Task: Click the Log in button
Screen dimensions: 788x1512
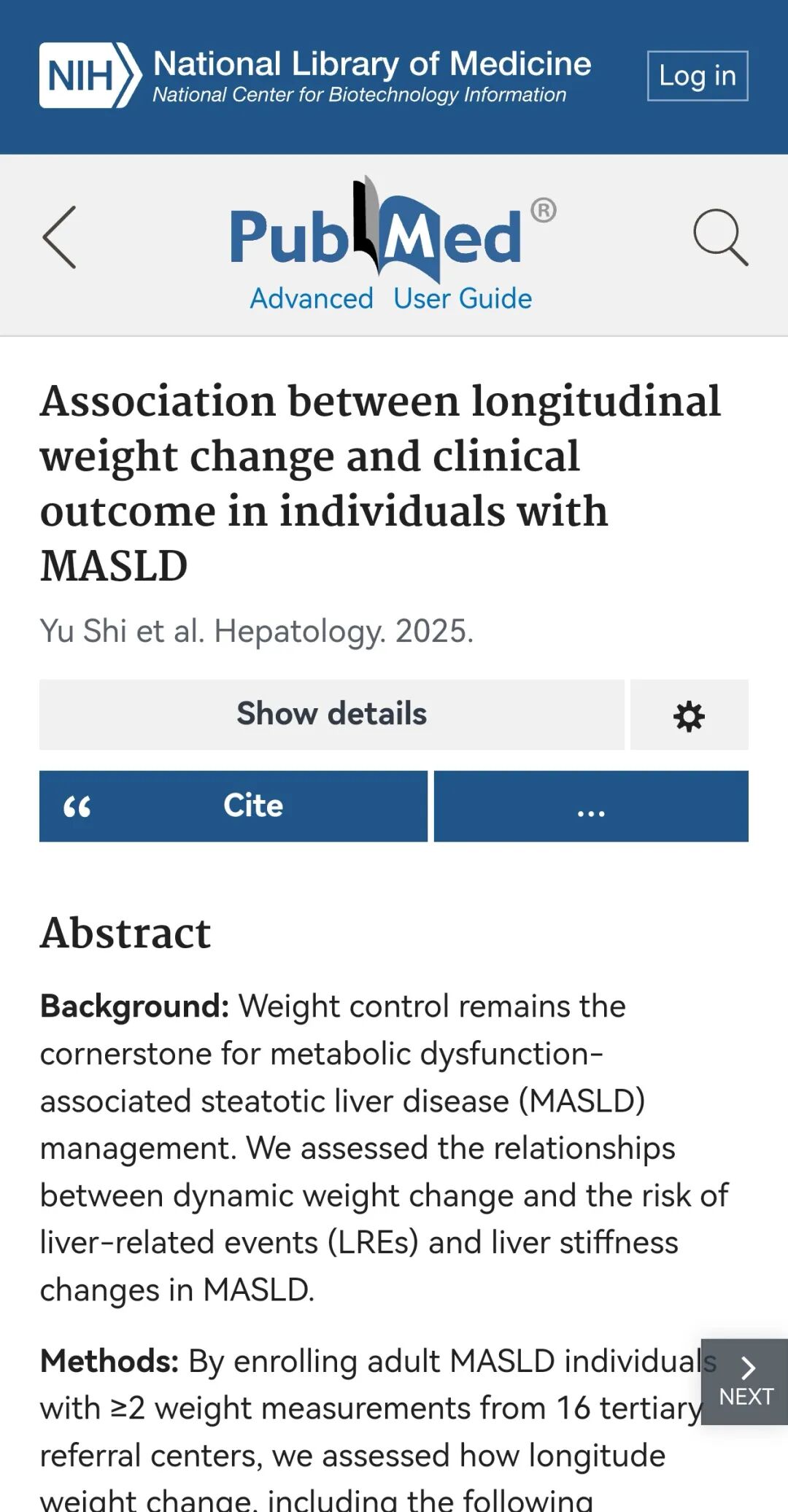Action: (697, 76)
